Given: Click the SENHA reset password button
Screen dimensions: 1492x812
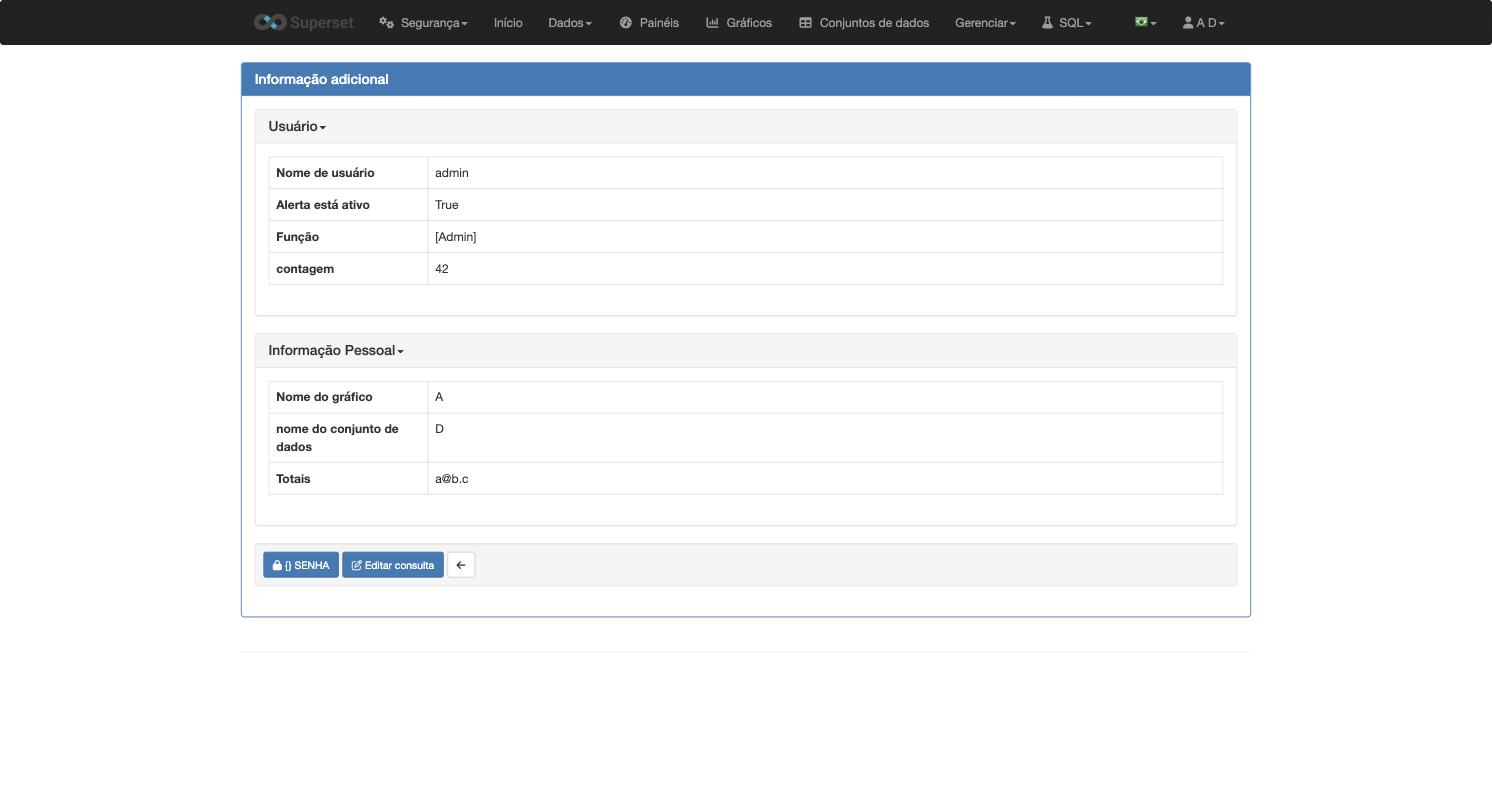Looking at the screenshot, I should [x=301, y=565].
